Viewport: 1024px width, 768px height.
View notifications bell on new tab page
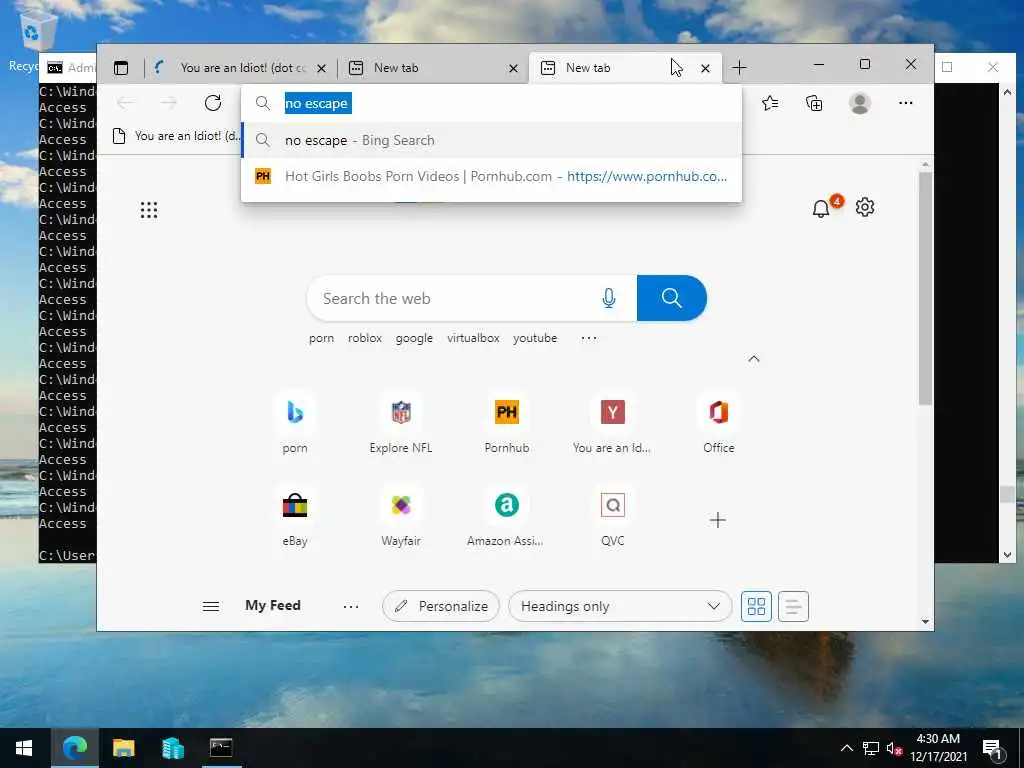(821, 208)
